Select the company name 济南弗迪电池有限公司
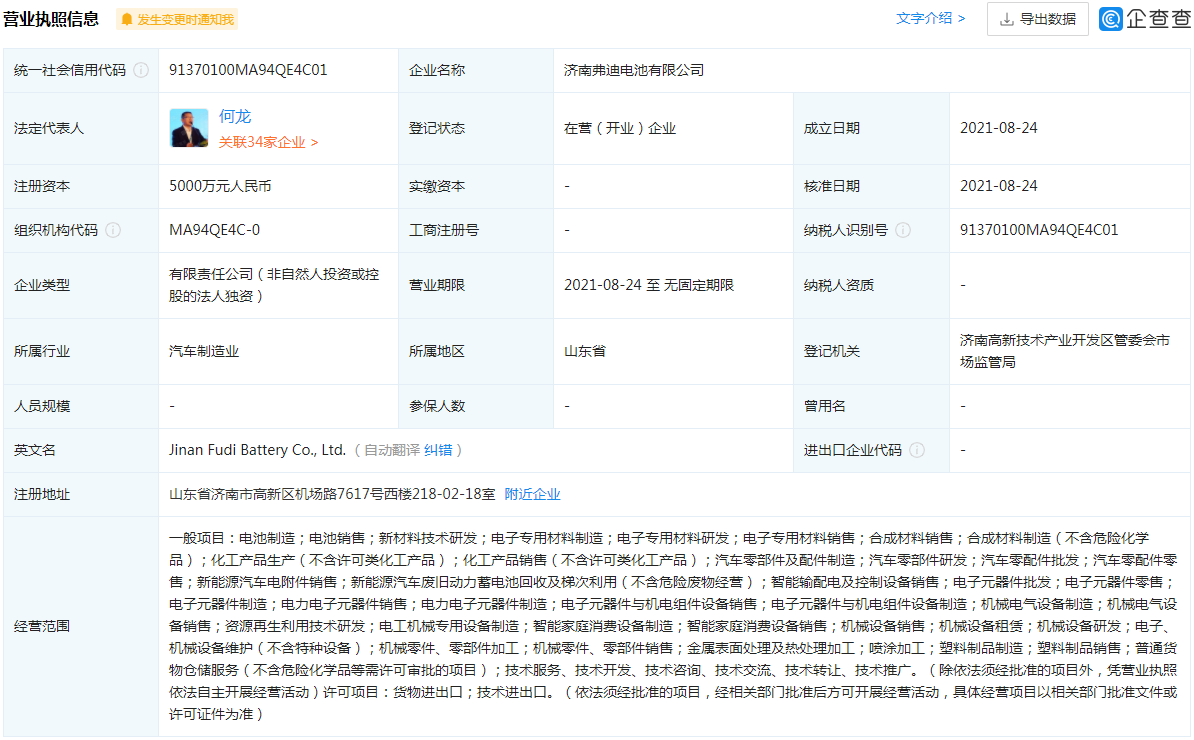Image resolution: width=1194 pixels, height=740 pixels. tap(635, 70)
